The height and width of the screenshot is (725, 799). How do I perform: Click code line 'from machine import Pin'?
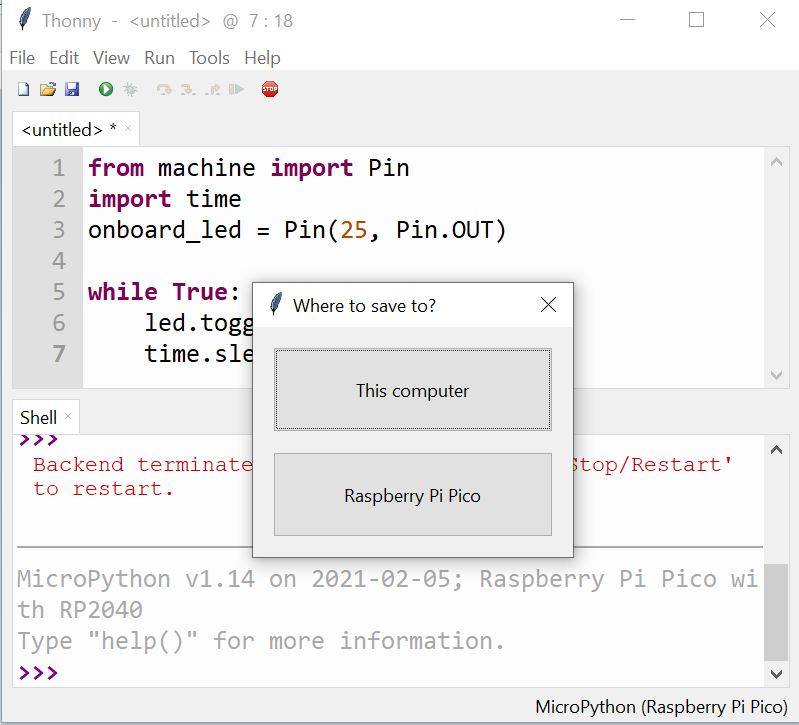(249, 168)
